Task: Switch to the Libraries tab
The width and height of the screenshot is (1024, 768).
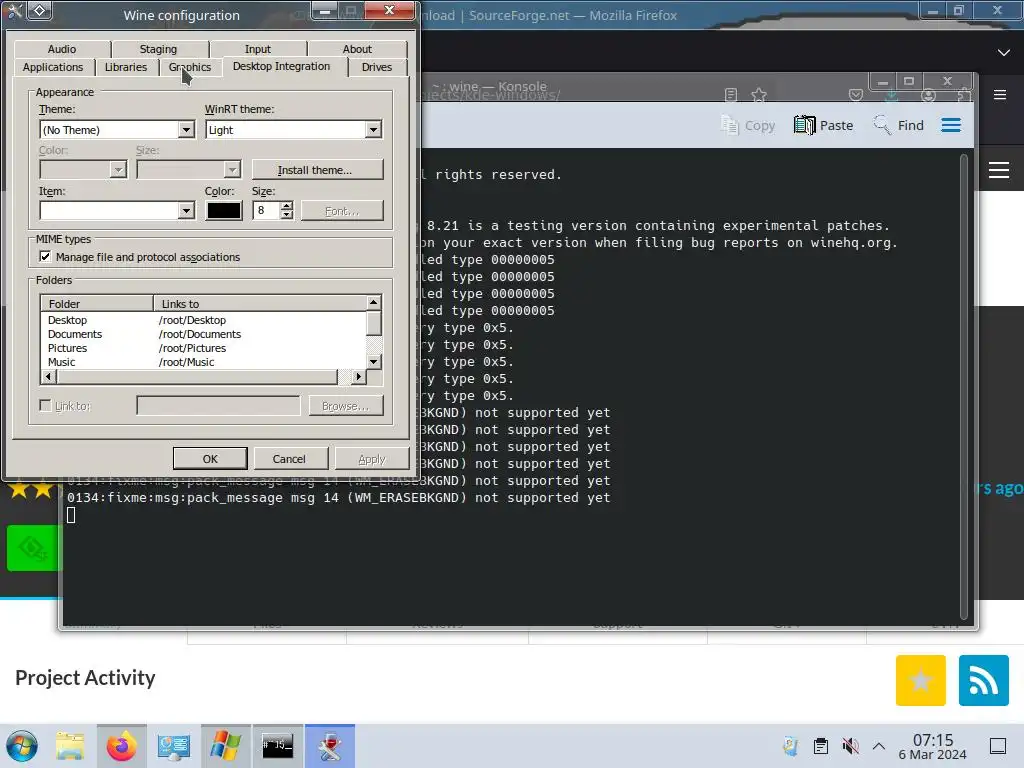Action: [x=126, y=67]
